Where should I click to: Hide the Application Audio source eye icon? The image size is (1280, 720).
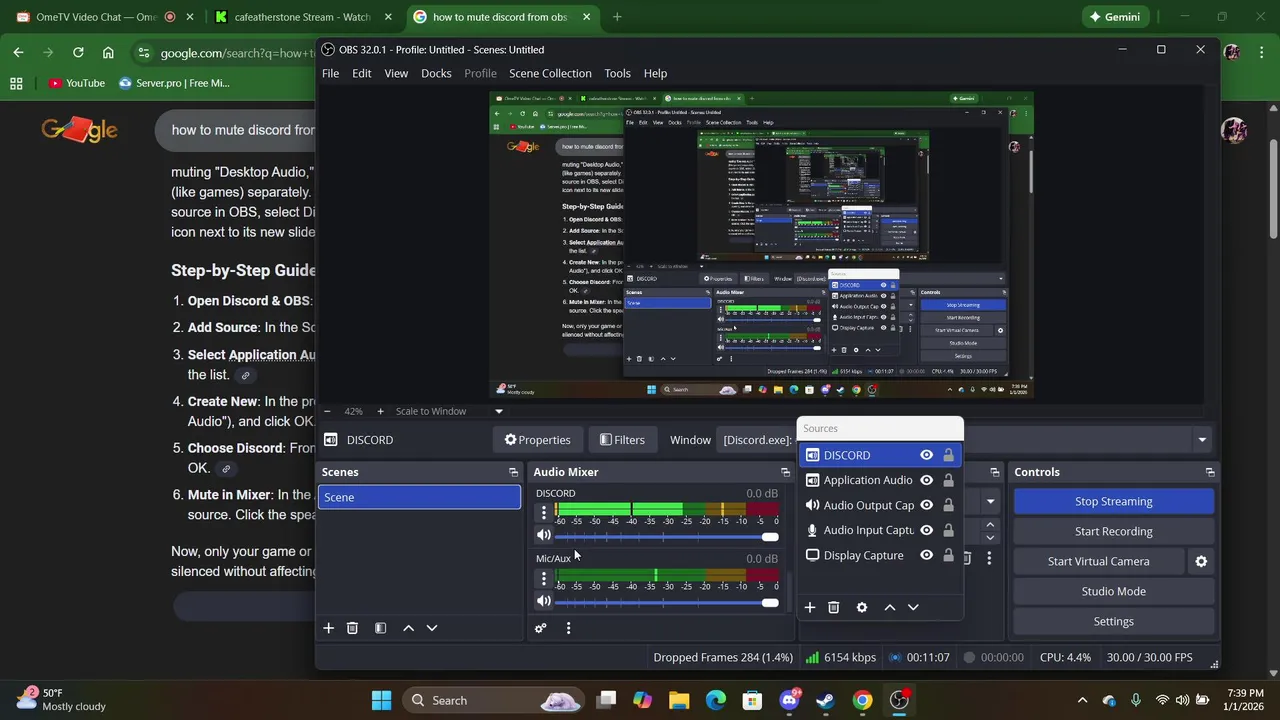pos(926,480)
